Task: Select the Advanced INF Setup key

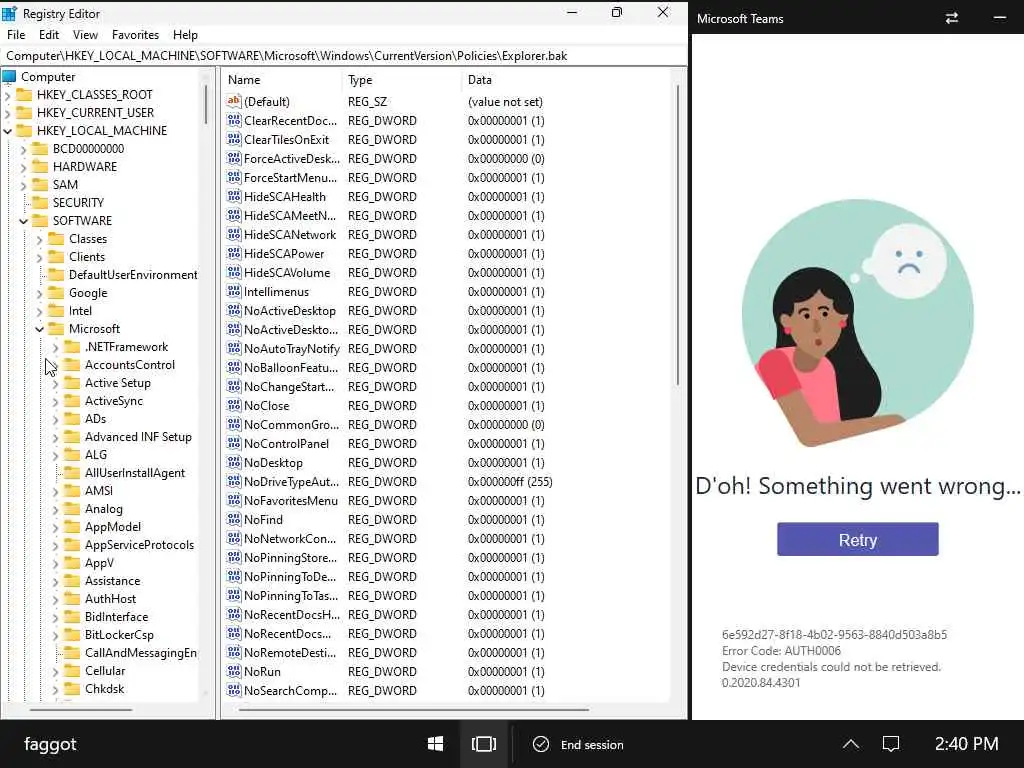Action: coord(138,437)
